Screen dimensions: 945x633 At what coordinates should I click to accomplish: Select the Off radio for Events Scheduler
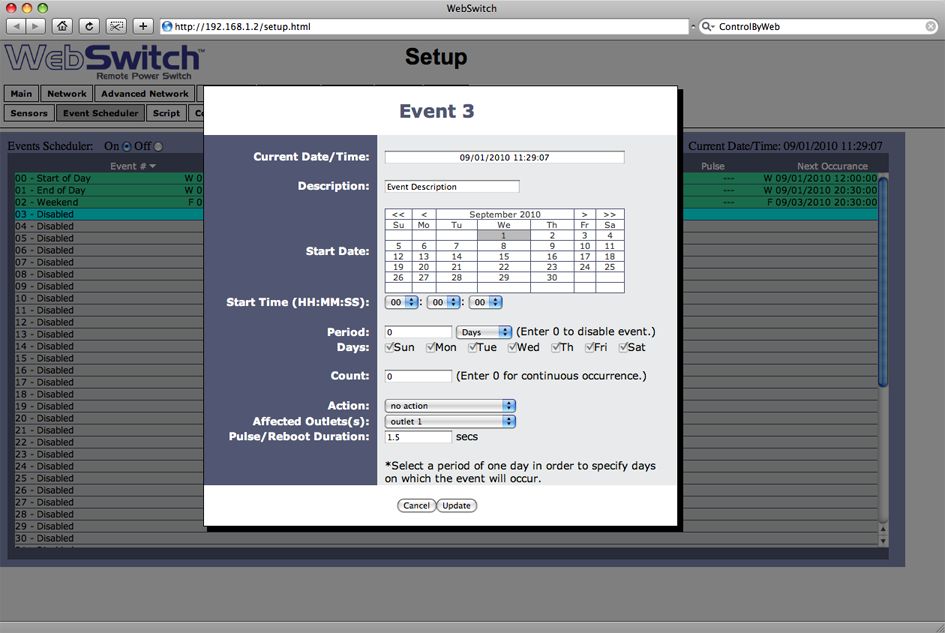[157, 145]
